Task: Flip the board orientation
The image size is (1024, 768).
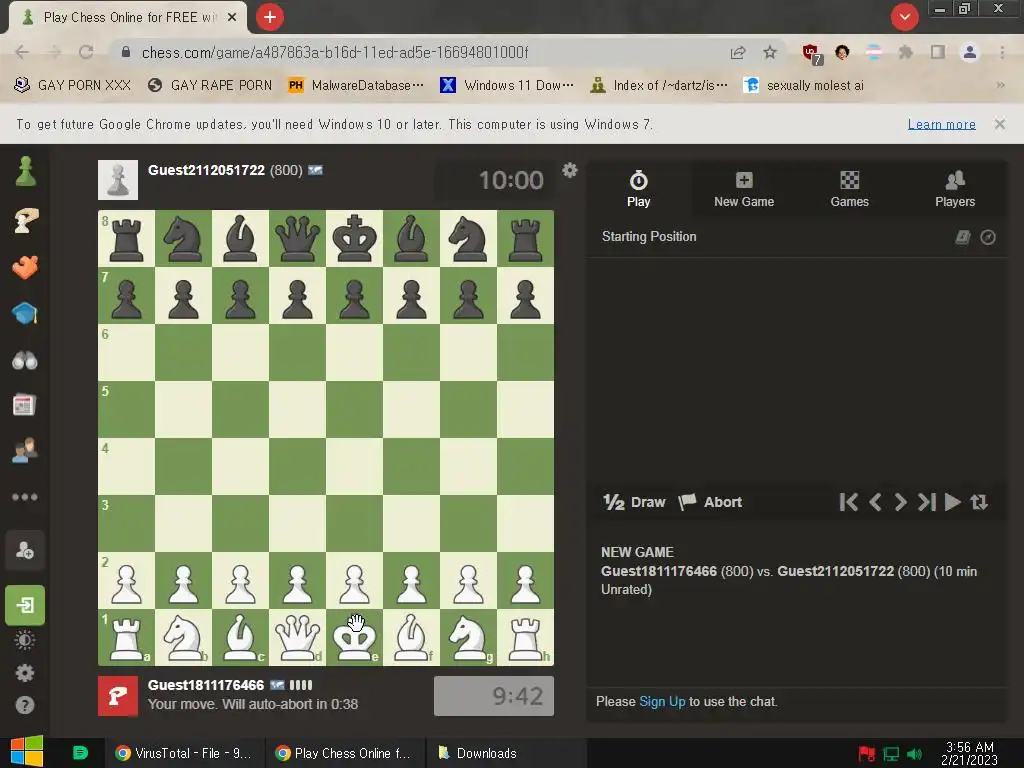Action: [979, 502]
